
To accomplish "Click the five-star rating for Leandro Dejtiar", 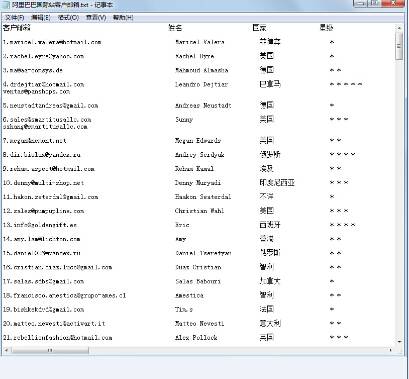I will (x=346, y=84).
